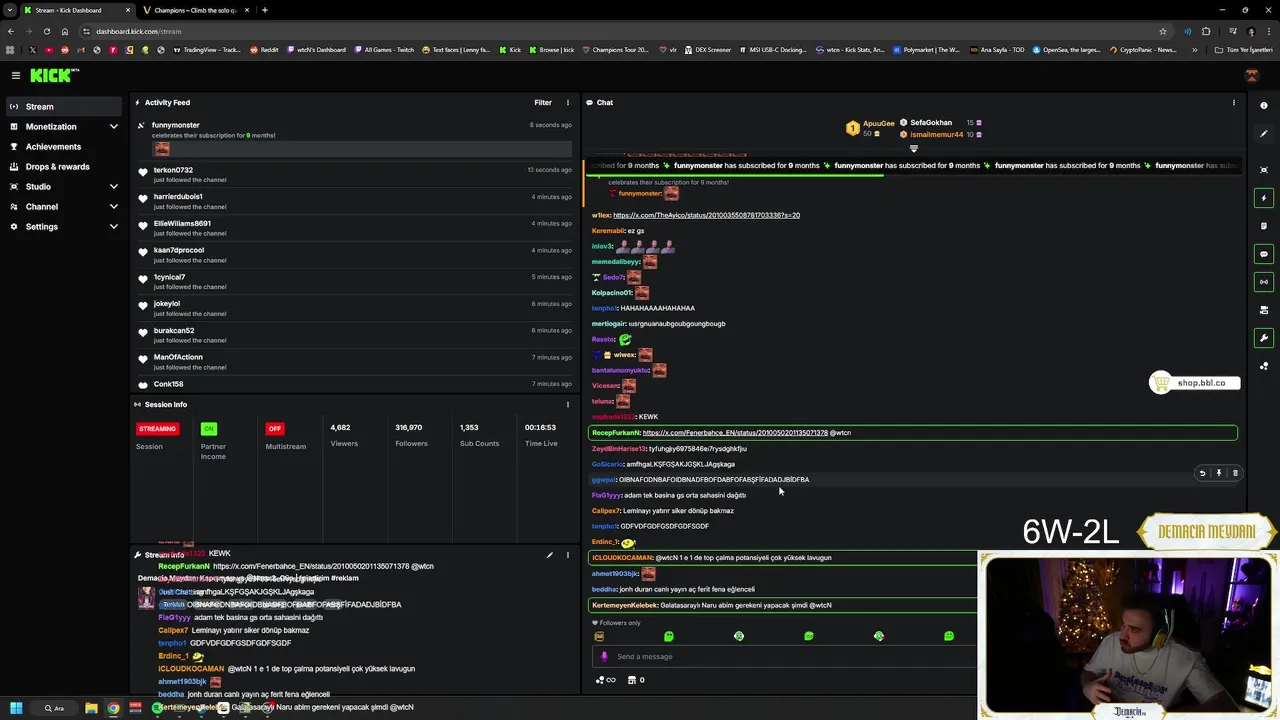Click the funnymonster subscription activity entry

(355, 138)
